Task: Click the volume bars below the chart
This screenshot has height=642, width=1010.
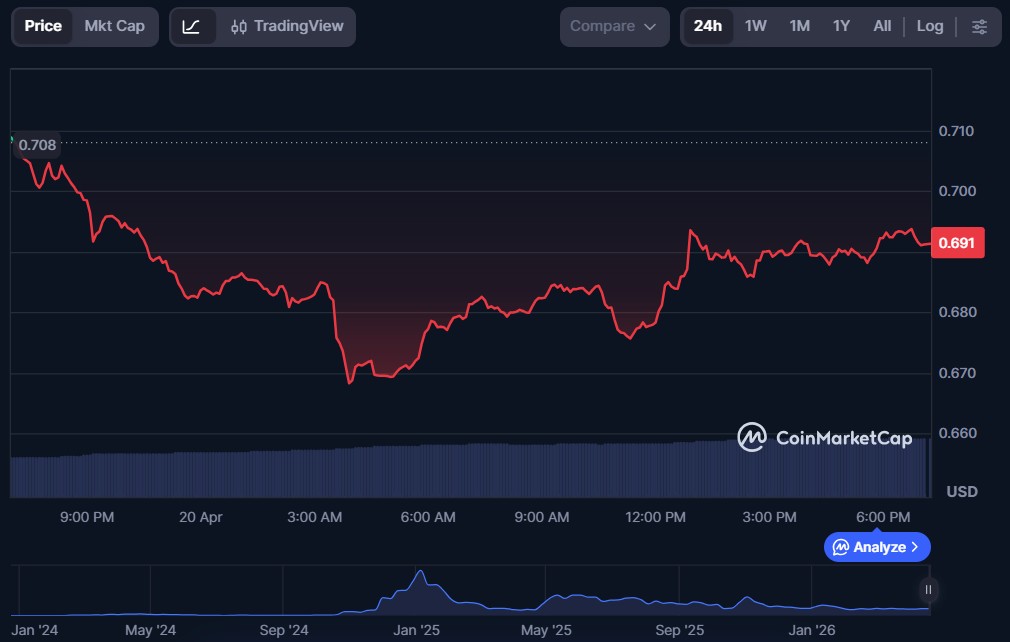Action: click(x=470, y=470)
